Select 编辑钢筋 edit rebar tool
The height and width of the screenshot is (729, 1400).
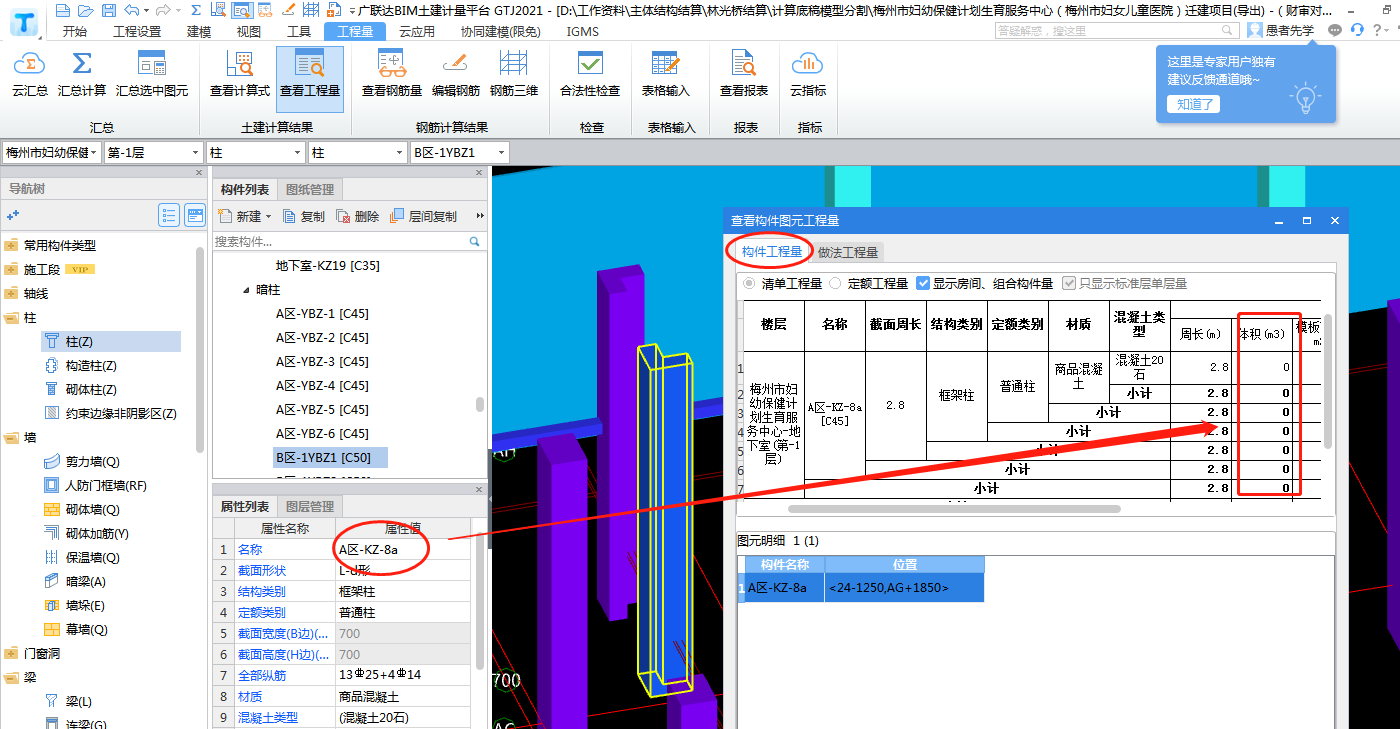click(x=456, y=75)
